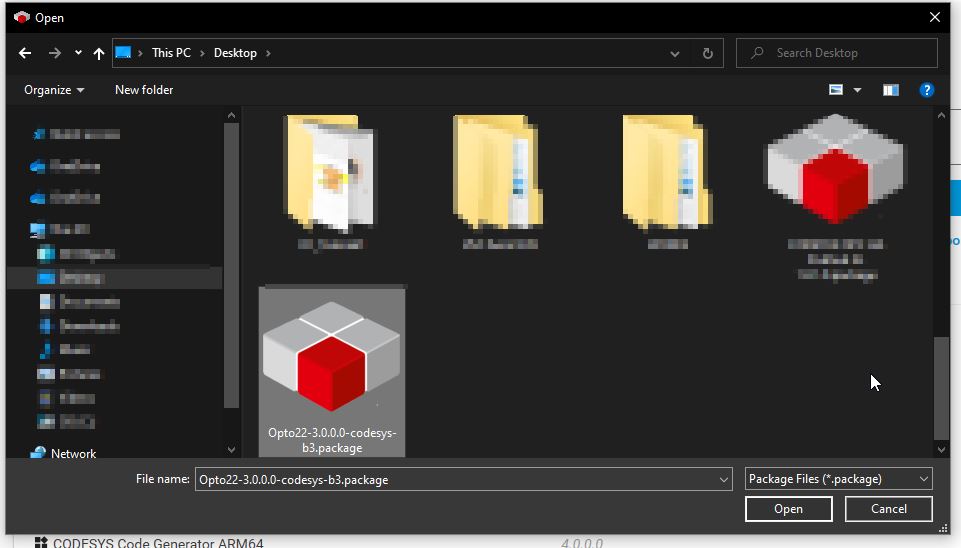Select the Opto22-3.0.0.0-codesys-b3.package file
The width and height of the screenshot is (961, 548).
[x=332, y=372]
